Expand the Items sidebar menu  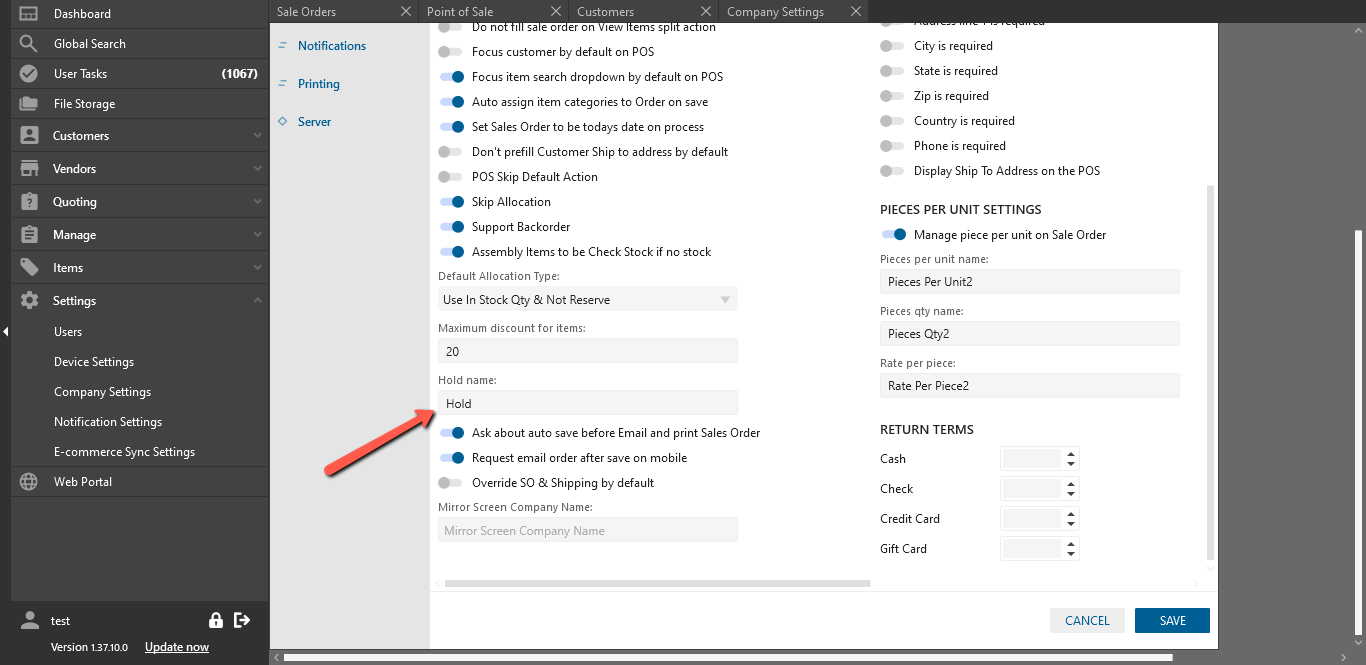pos(258,268)
